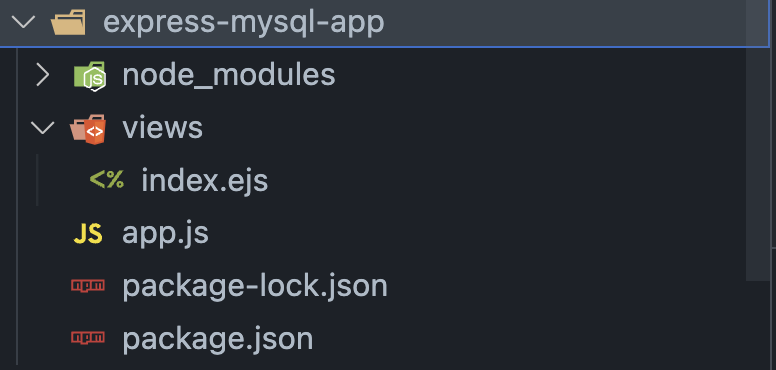Collapse the express-mysql-app root chevron
The image size is (776, 370).
click(23, 23)
